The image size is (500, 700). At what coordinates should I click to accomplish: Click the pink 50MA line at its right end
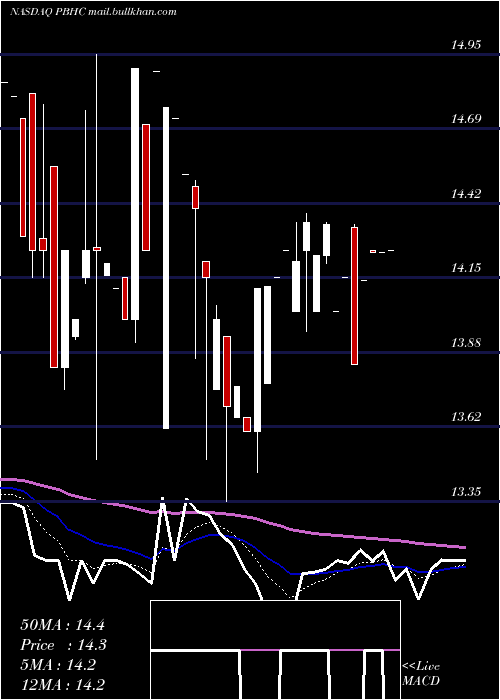(x=462, y=547)
